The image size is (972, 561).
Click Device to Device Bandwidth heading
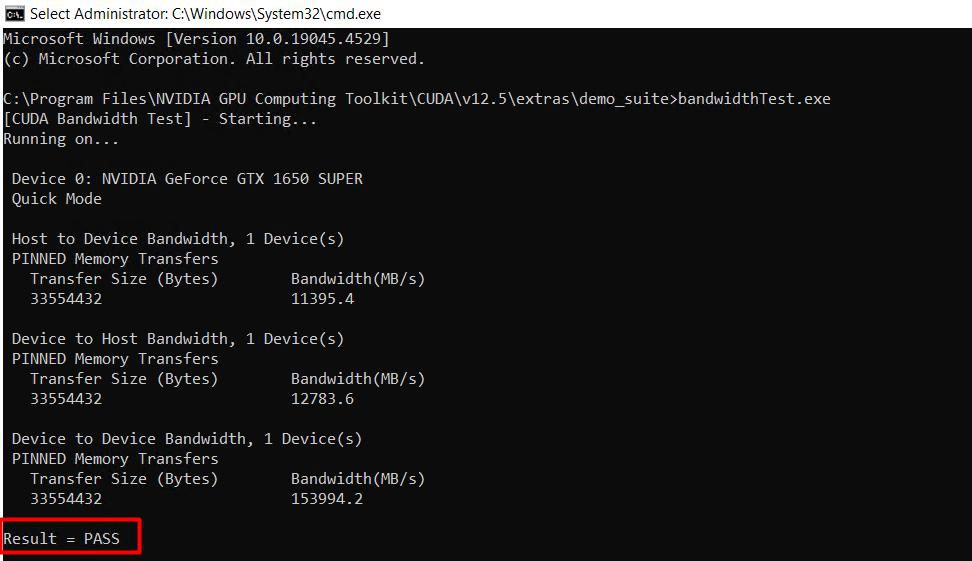[187, 438]
